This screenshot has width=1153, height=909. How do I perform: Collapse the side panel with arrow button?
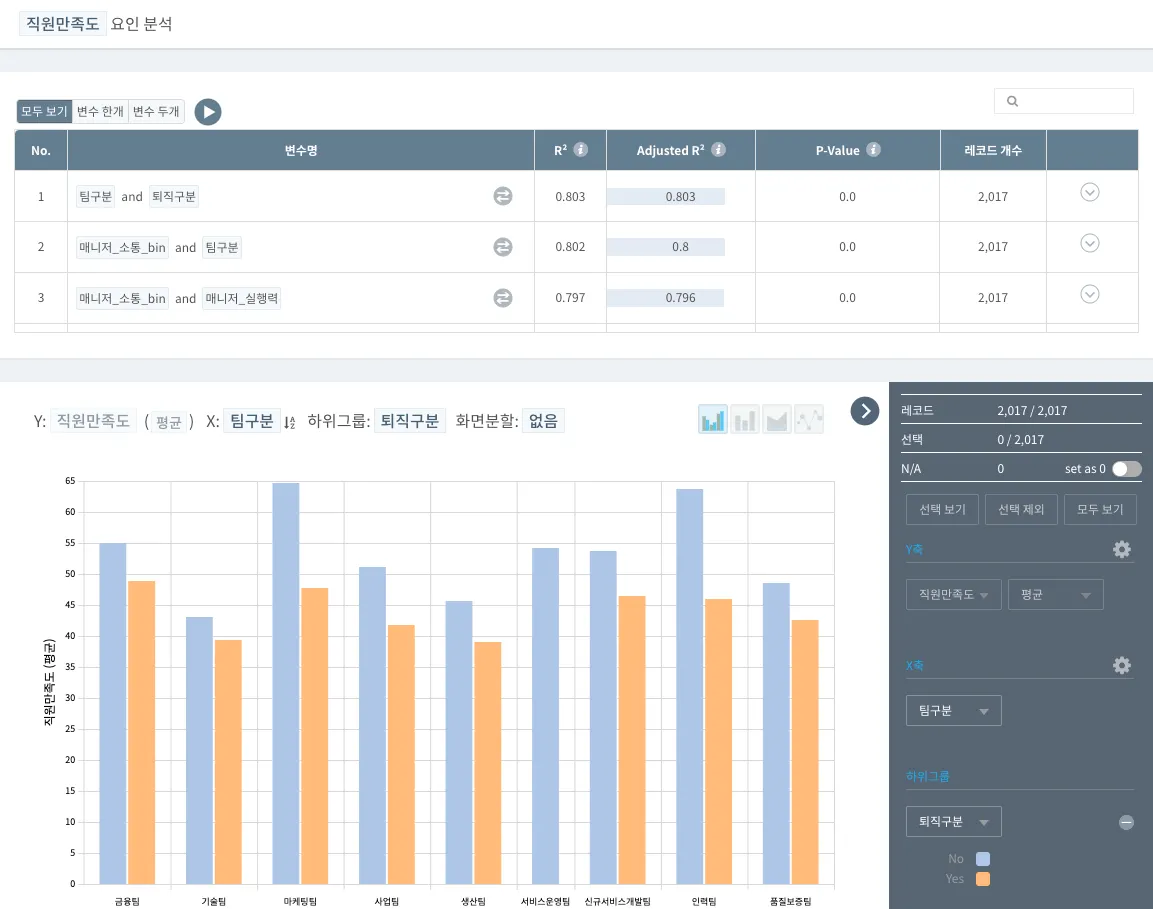(x=865, y=410)
